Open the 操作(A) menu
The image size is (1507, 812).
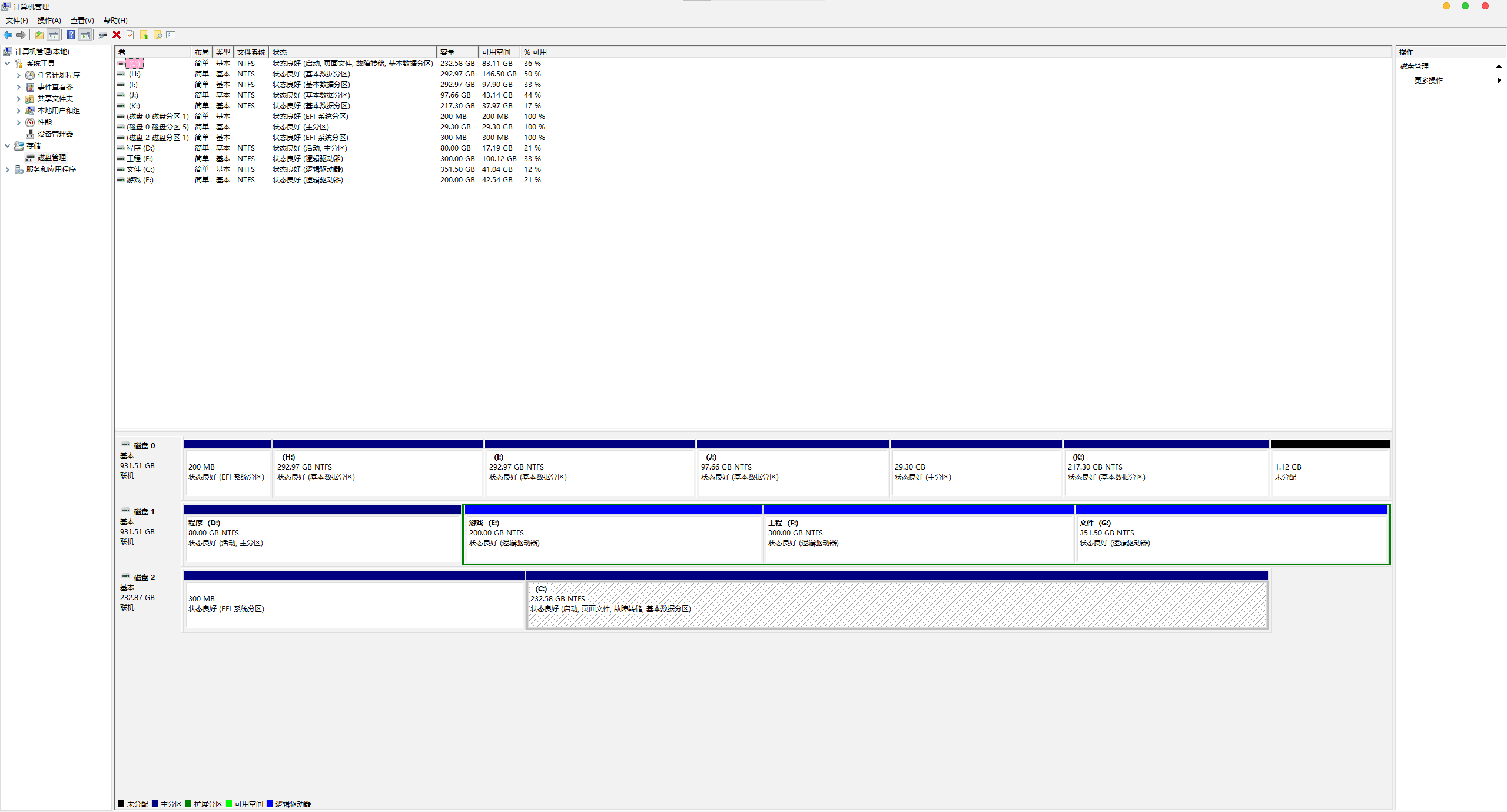pos(49,21)
